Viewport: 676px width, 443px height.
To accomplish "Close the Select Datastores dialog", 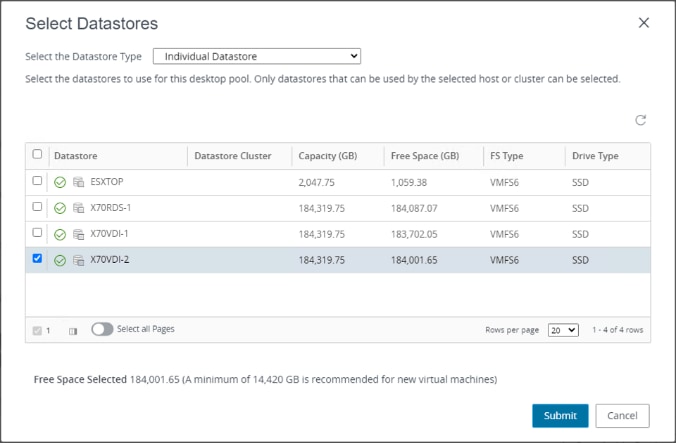I will tap(643, 23).
